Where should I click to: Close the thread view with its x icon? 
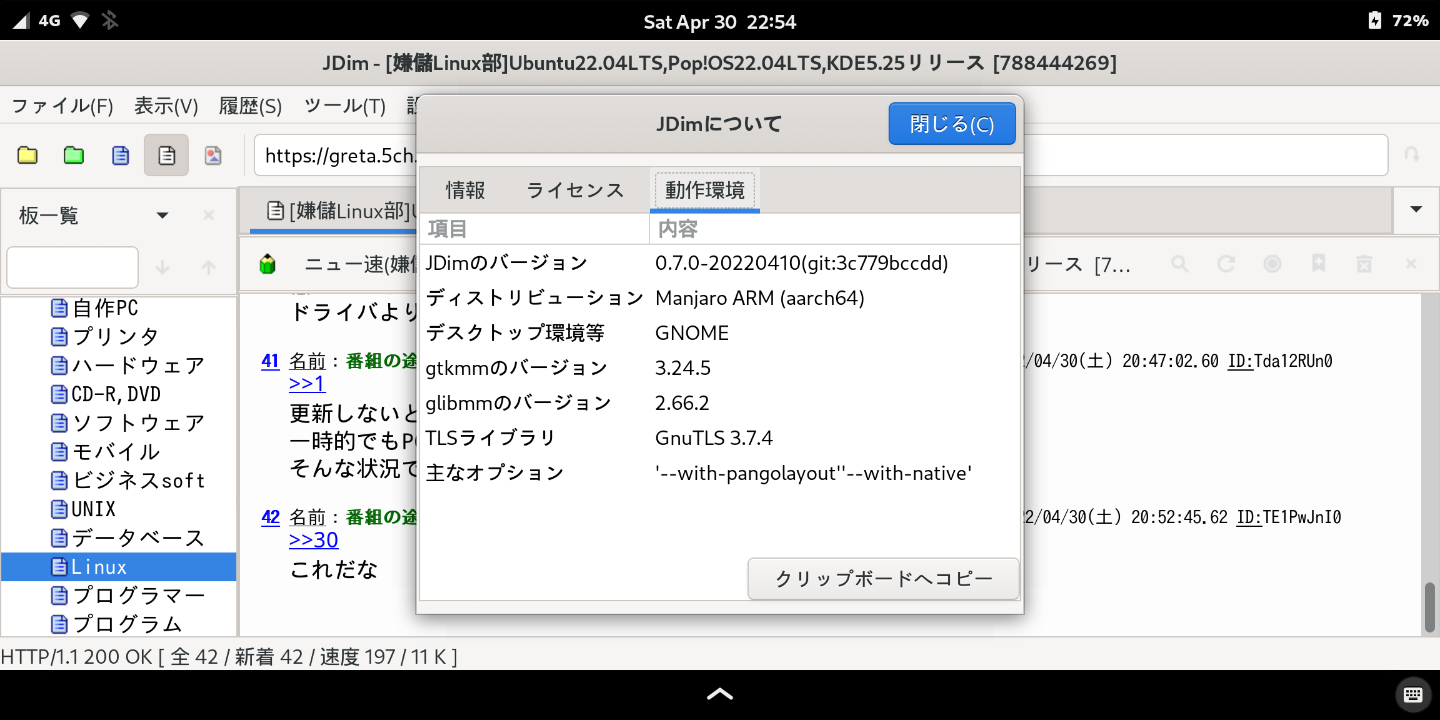[x=1411, y=264]
